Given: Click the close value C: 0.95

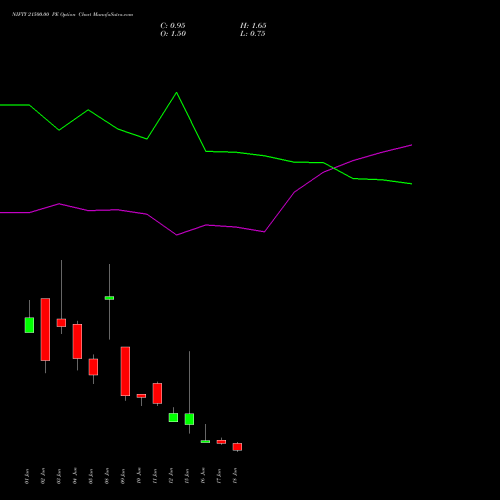Looking at the screenshot, I should coord(173,26).
